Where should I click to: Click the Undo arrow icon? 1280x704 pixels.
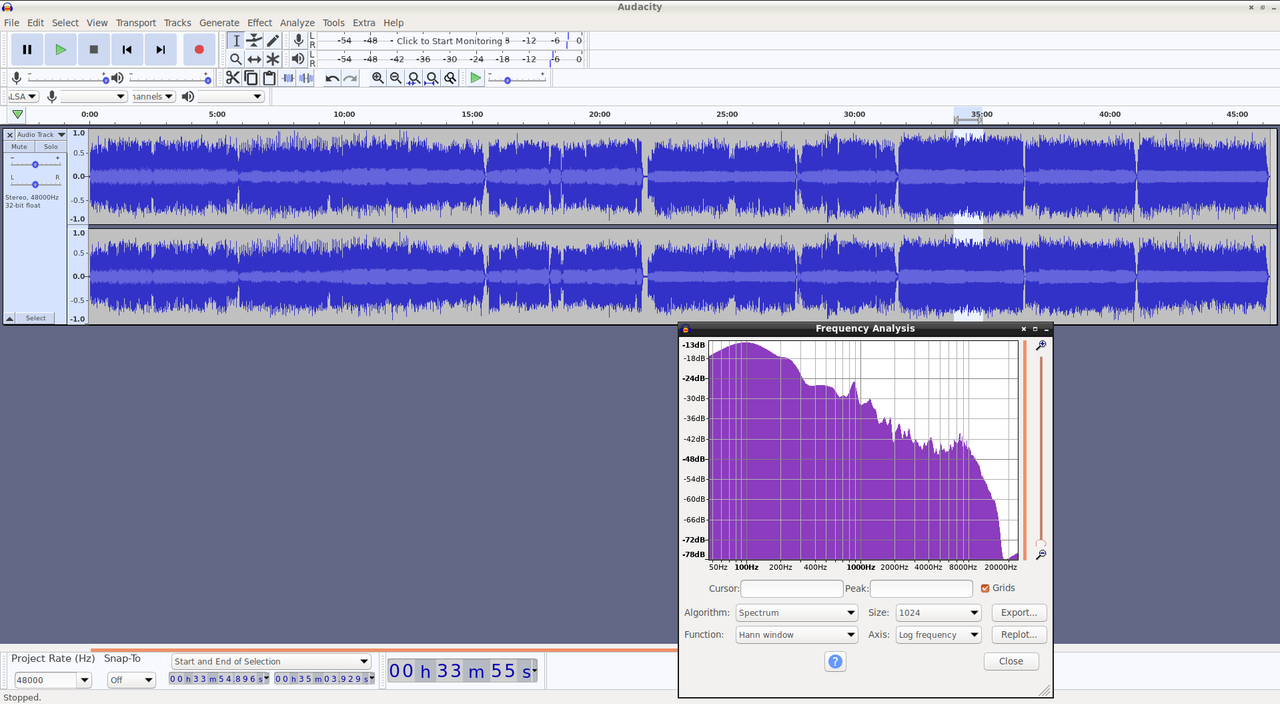[332, 78]
